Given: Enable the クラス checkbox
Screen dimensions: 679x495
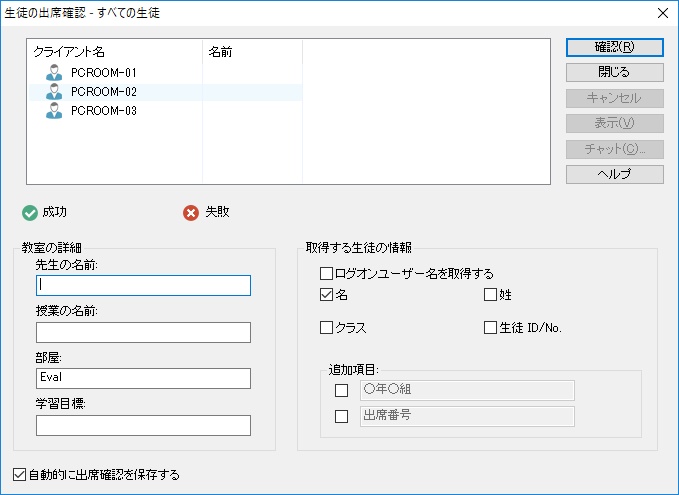Looking at the screenshot, I should click(x=326, y=327).
